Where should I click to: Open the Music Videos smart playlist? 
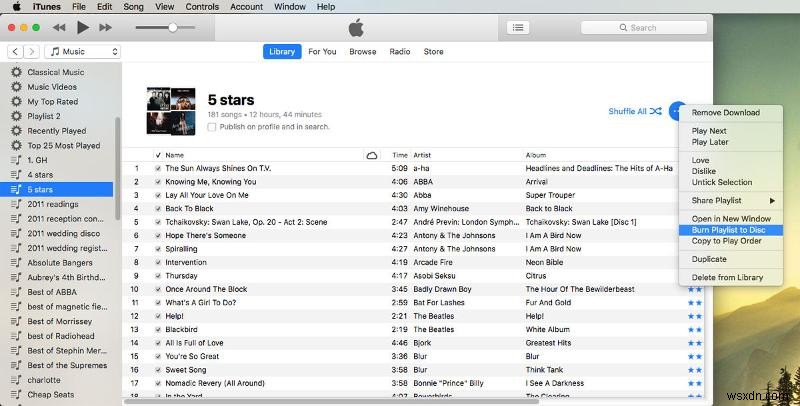pyautogui.click(x=52, y=87)
